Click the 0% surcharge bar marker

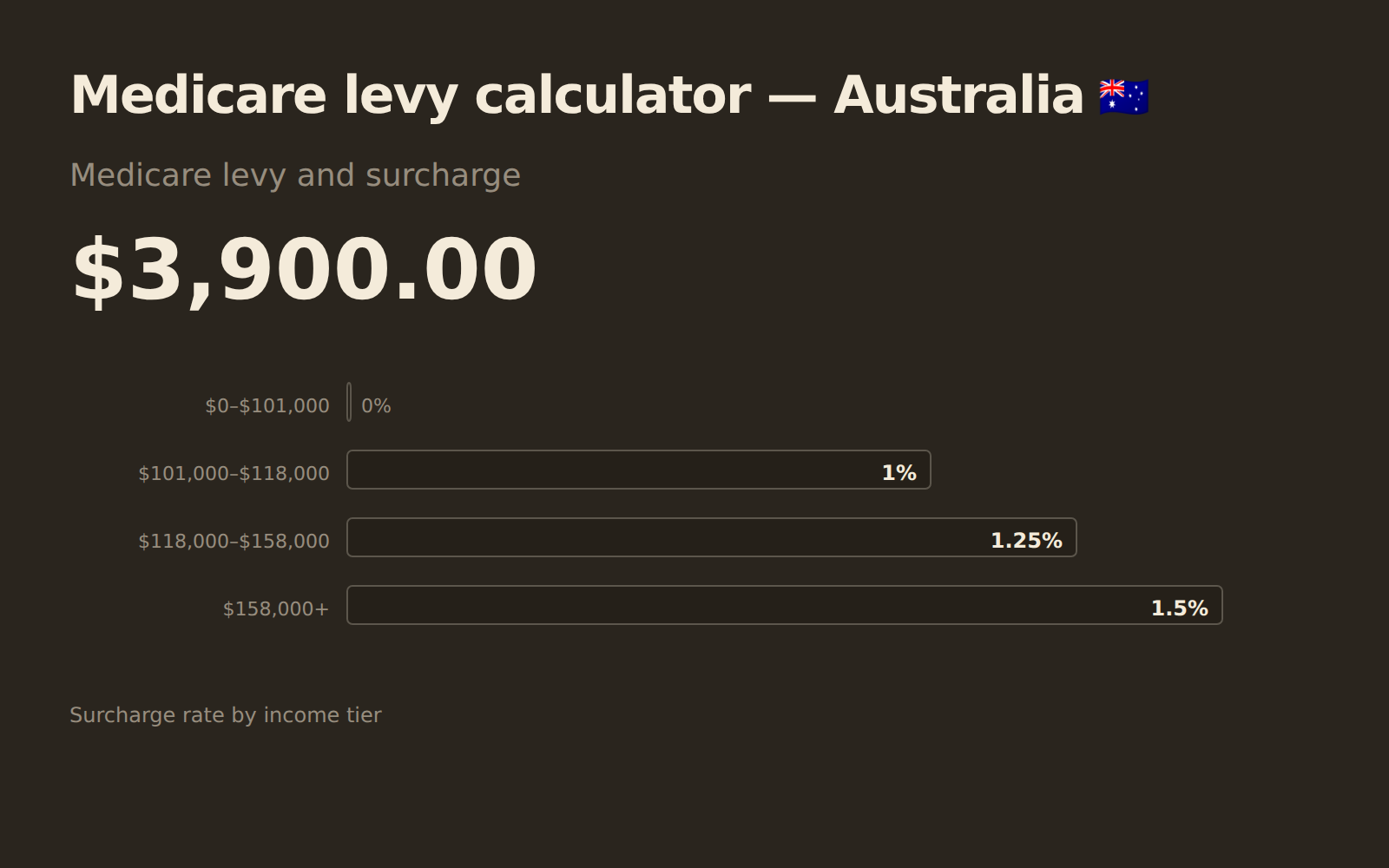pos(349,402)
